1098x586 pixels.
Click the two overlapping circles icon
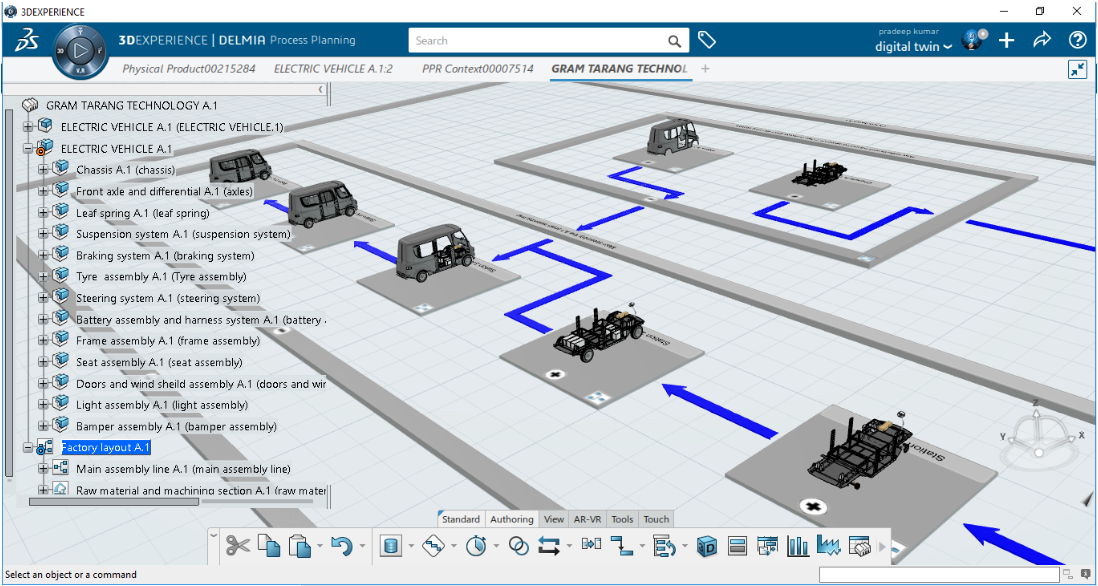point(518,545)
